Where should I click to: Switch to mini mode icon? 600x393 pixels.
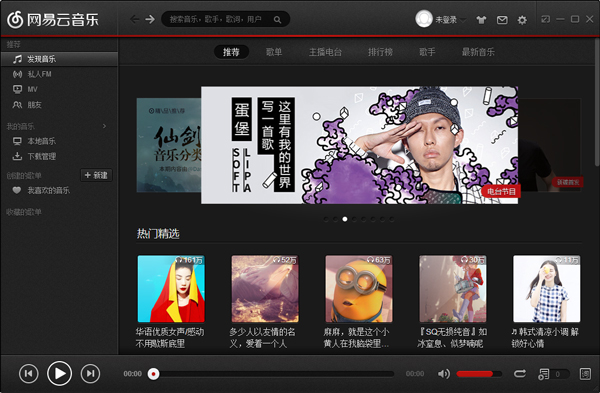pos(545,19)
